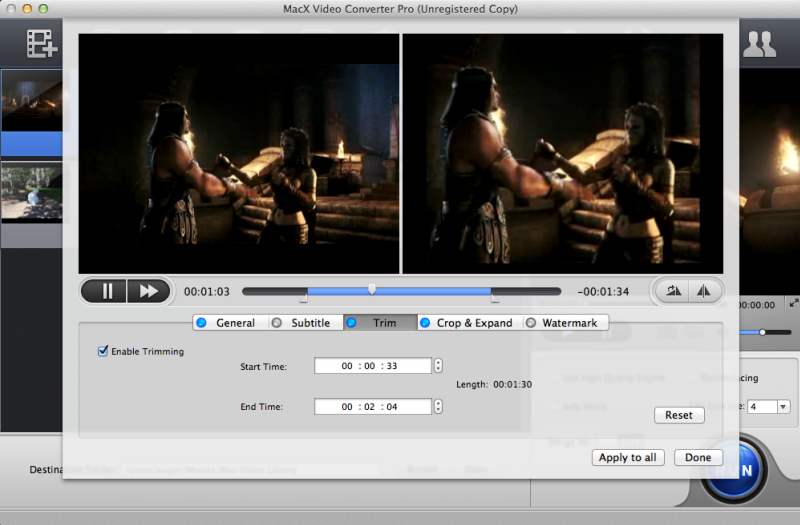Zoom the window with the green button
Screen dimensions: 800x525
tap(43, 9)
